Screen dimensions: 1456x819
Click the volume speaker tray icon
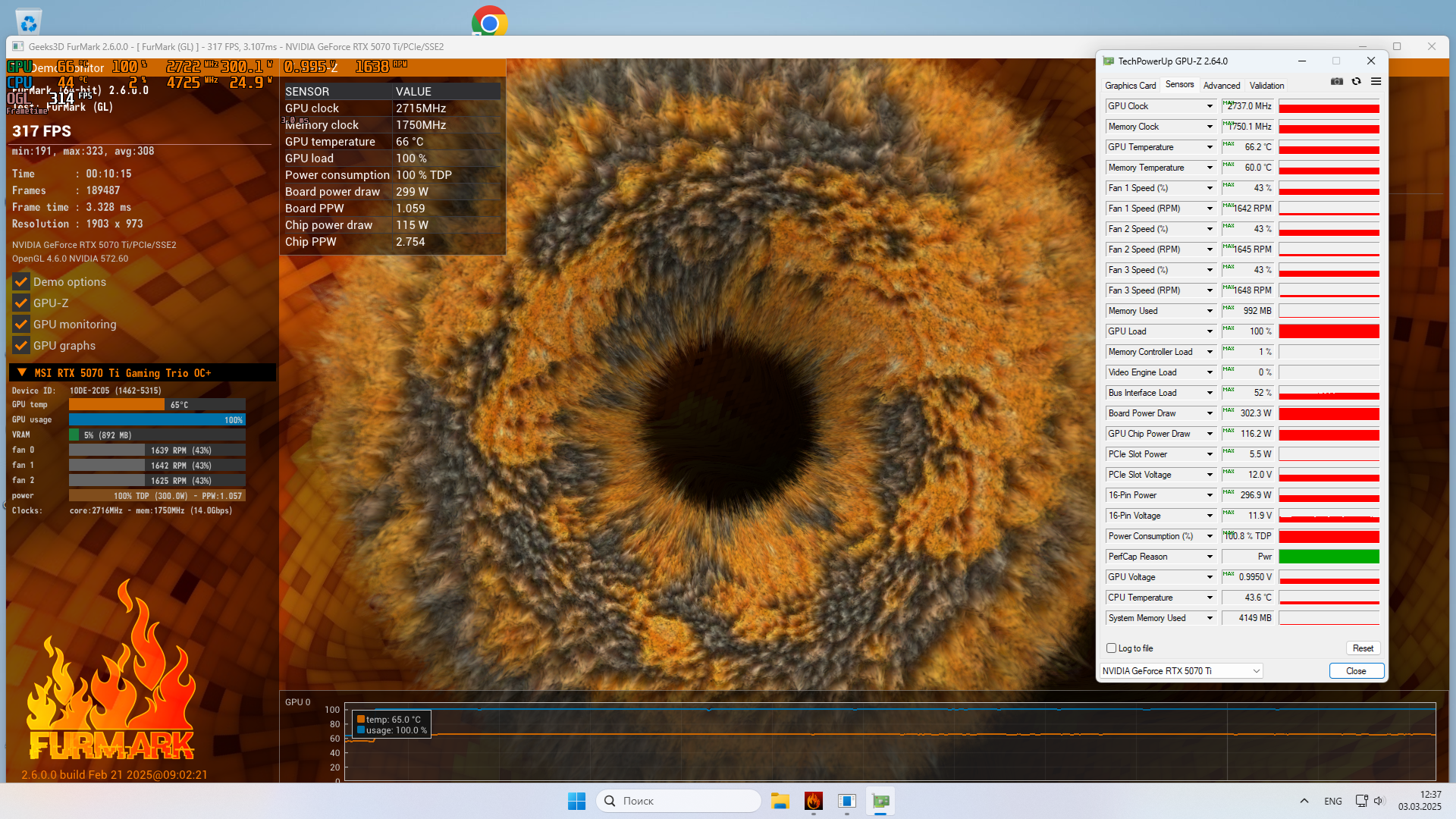pos(1379,801)
